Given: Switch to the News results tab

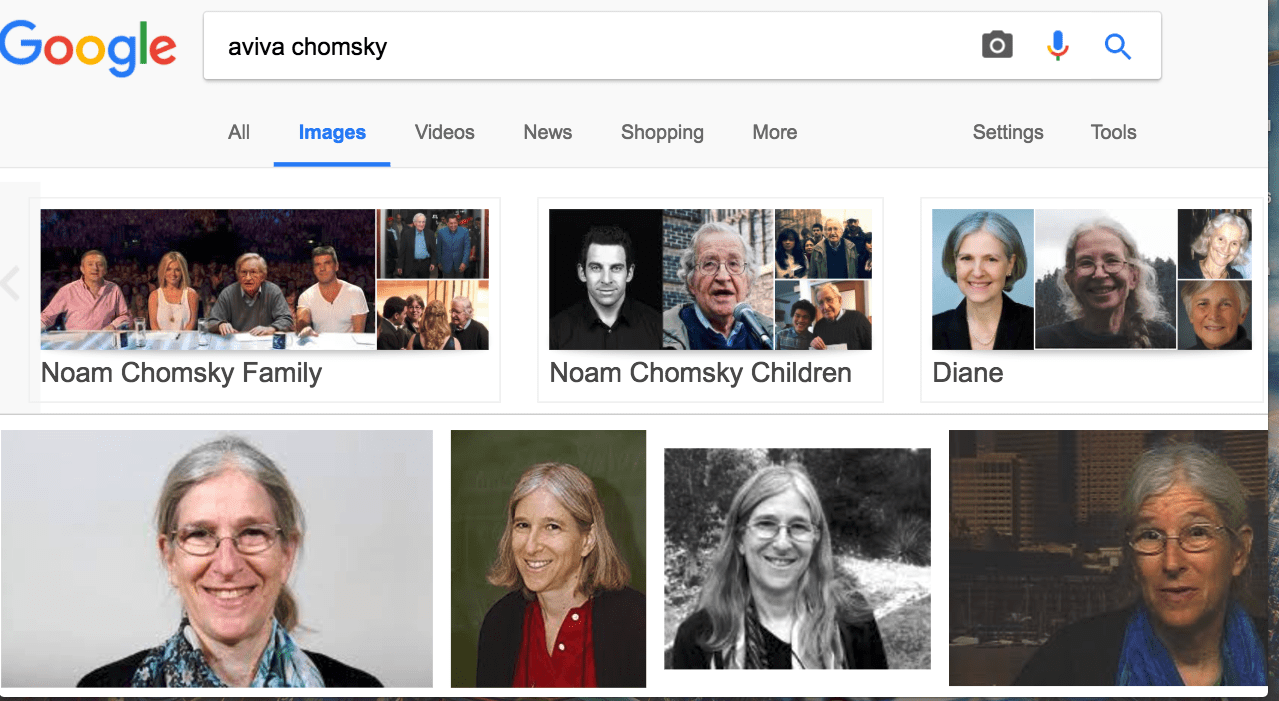Looking at the screenshot, I should [547, 132].
